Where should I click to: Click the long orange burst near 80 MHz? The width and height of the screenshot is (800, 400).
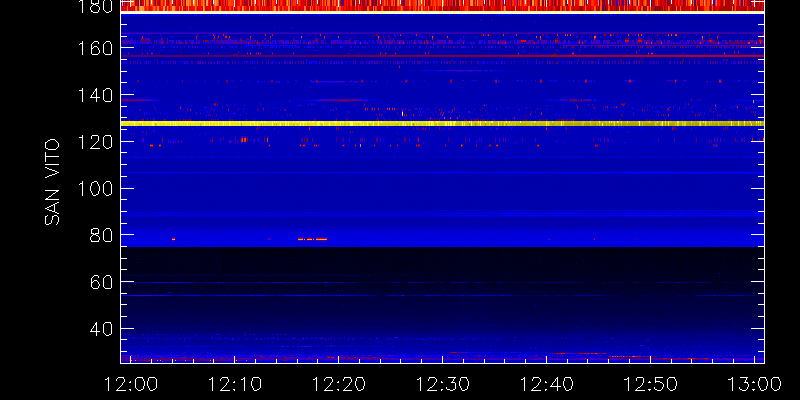312,239
